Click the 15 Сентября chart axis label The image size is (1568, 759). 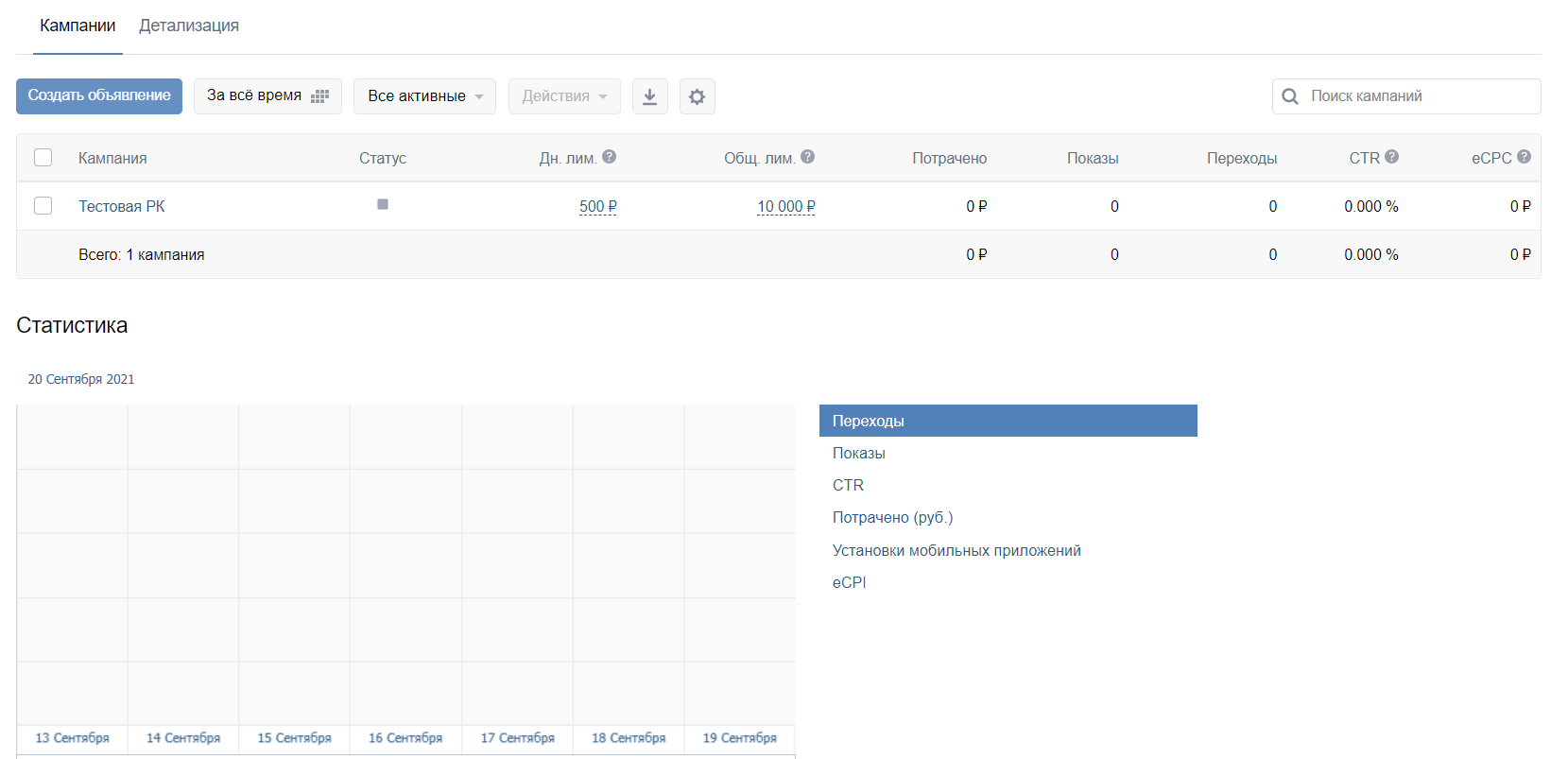point(295,738)
